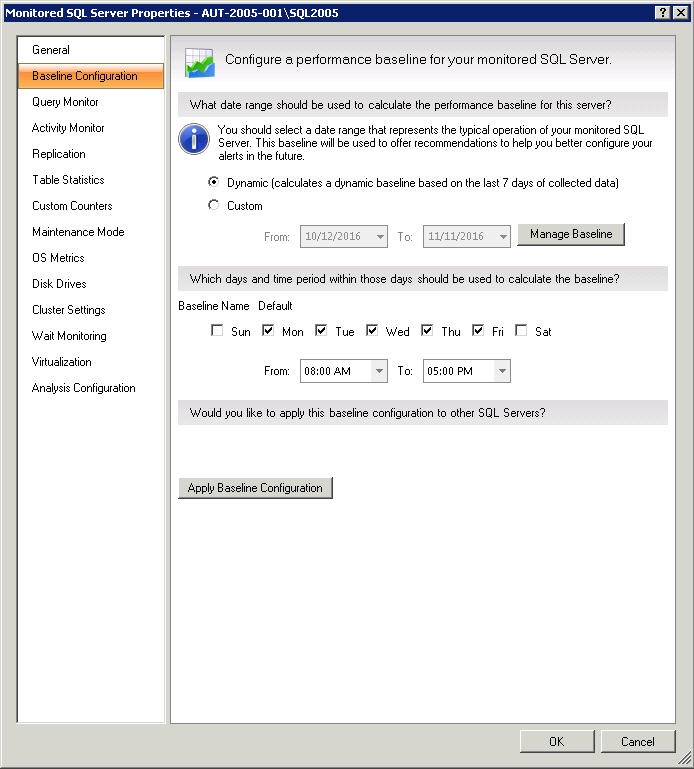Go to the Activity Monitor page

91,128
